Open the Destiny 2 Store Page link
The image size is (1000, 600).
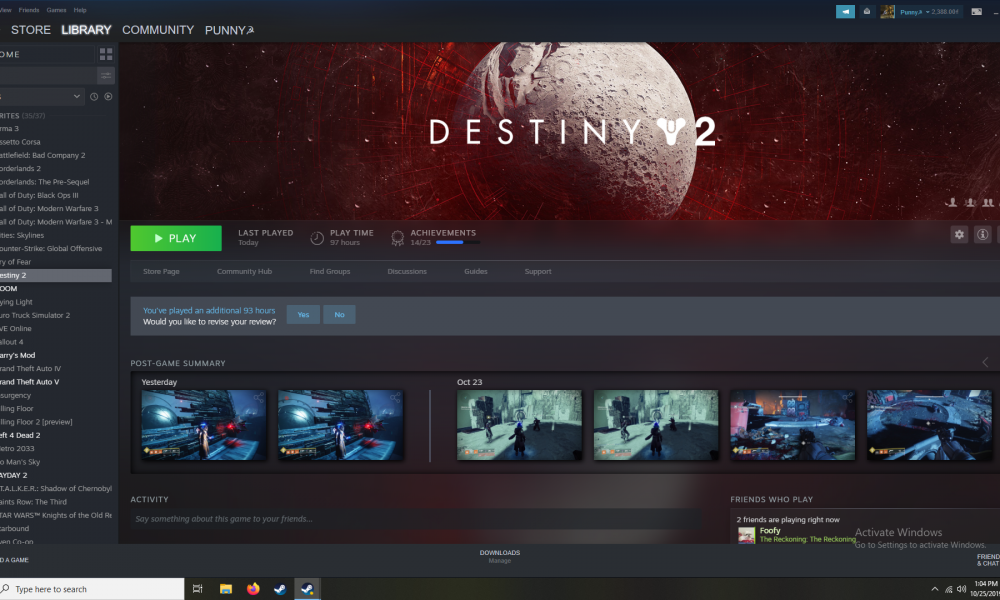161,271
